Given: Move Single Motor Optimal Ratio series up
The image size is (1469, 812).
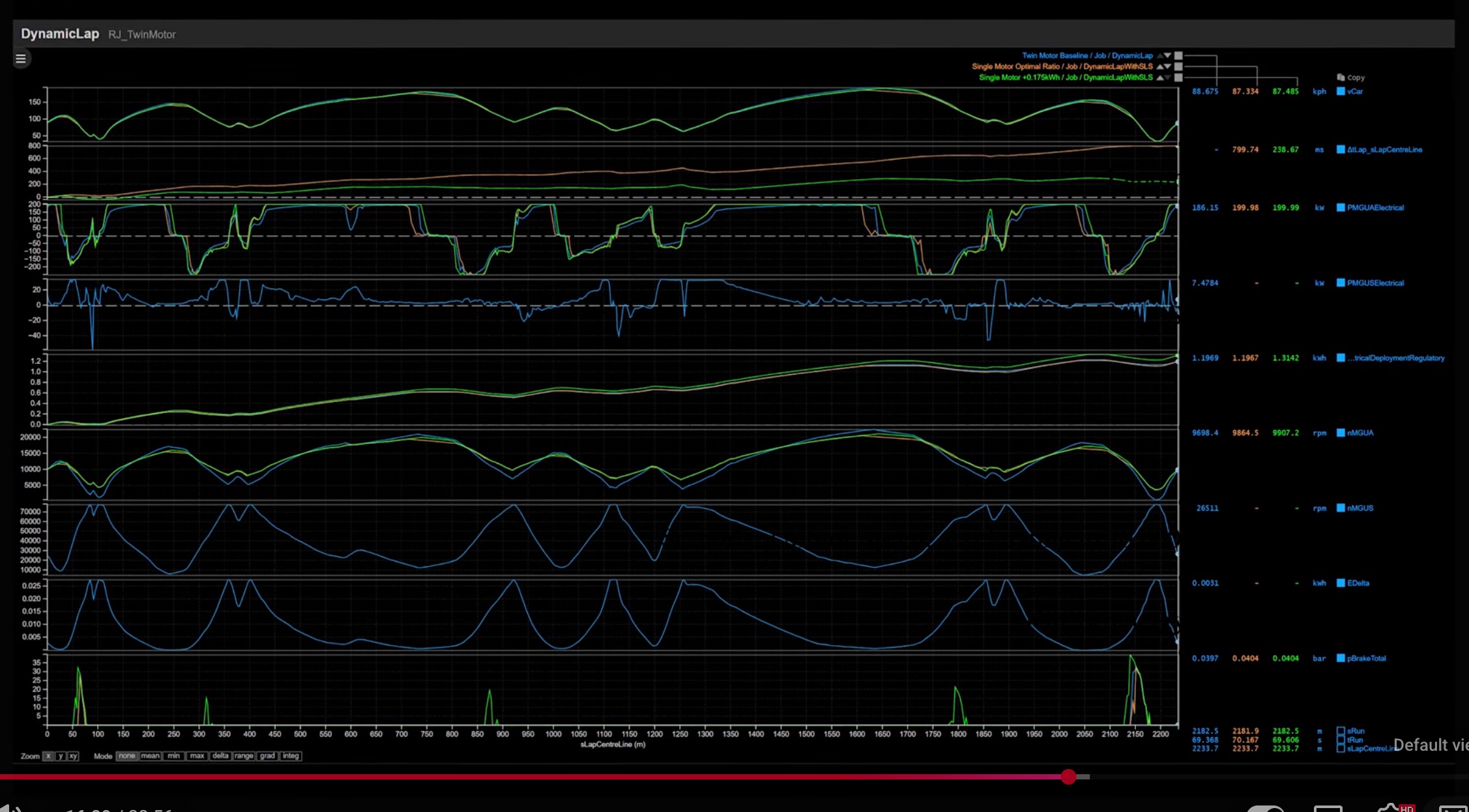Looking at the screenshot, I should coord(1160,66).
